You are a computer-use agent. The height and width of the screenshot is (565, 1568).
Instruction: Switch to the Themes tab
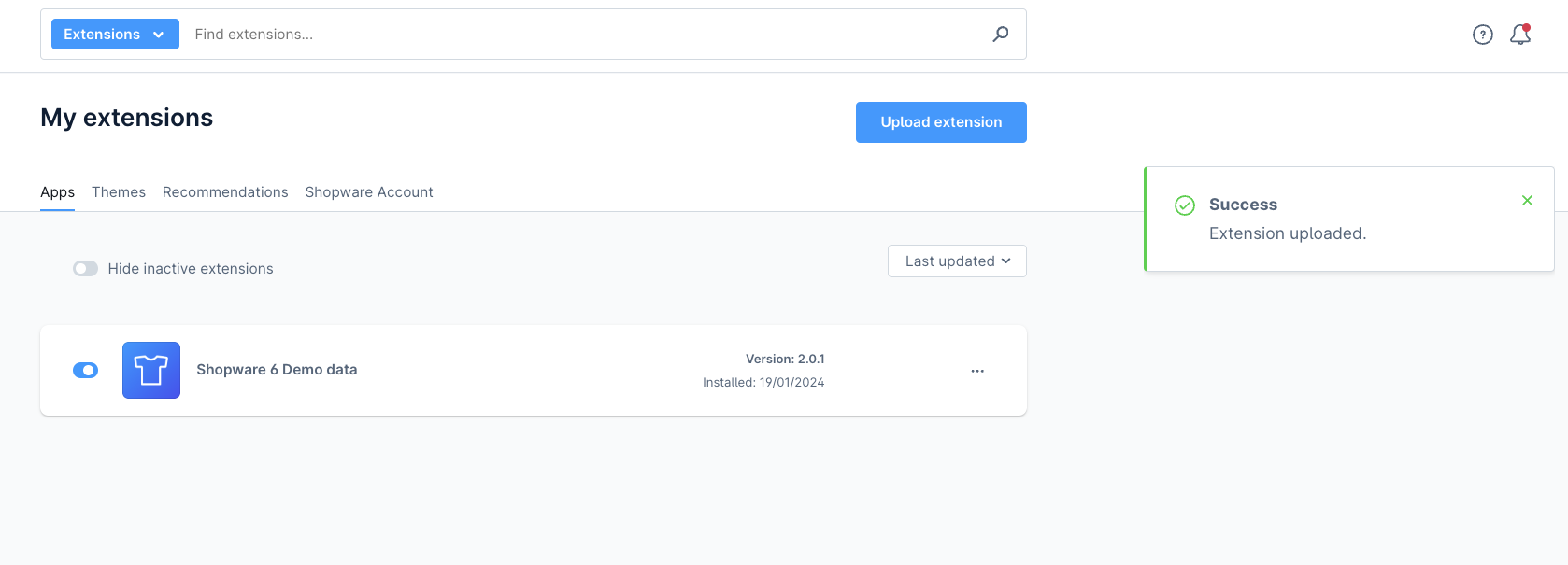pyautogui.click(x=119, y=191)
